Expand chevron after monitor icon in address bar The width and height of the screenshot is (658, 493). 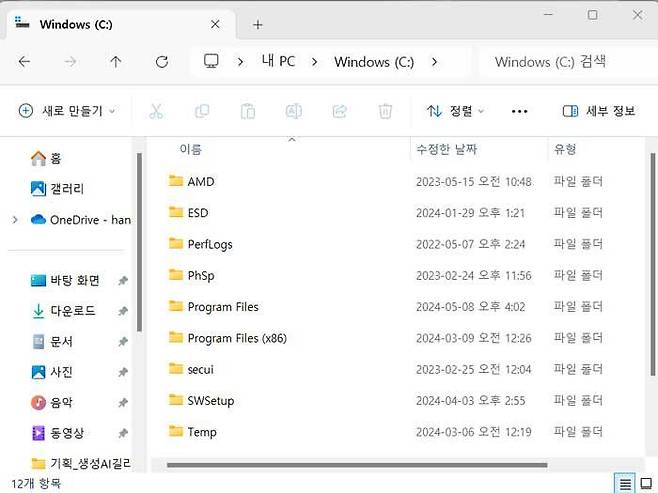coord(240,62)
